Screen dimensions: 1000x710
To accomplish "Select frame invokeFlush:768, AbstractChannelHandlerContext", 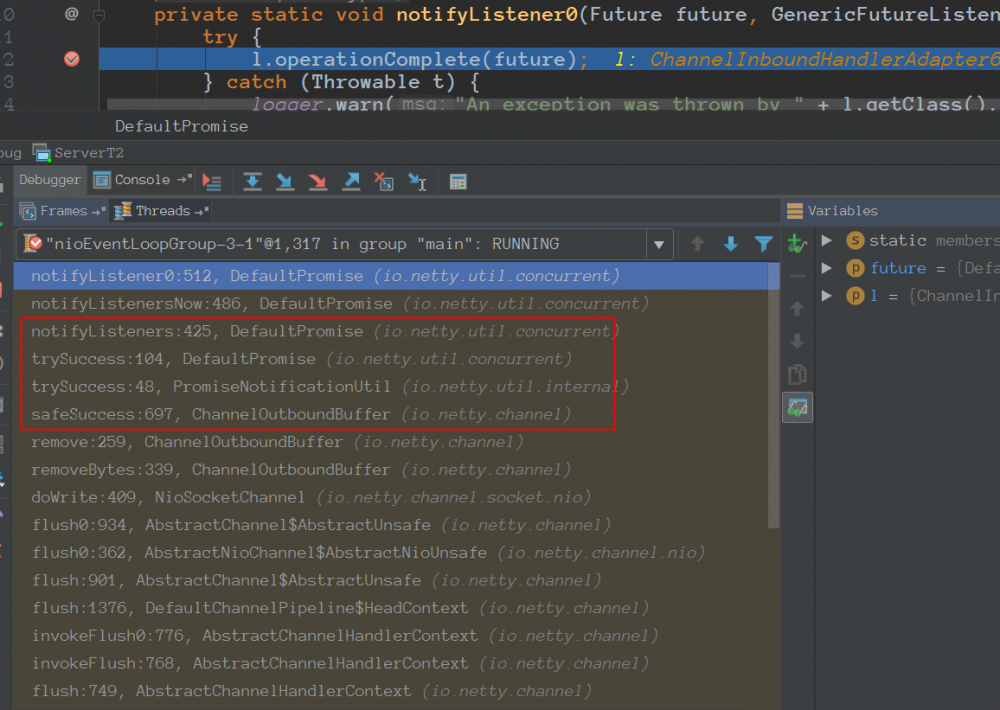I will 391,663.
